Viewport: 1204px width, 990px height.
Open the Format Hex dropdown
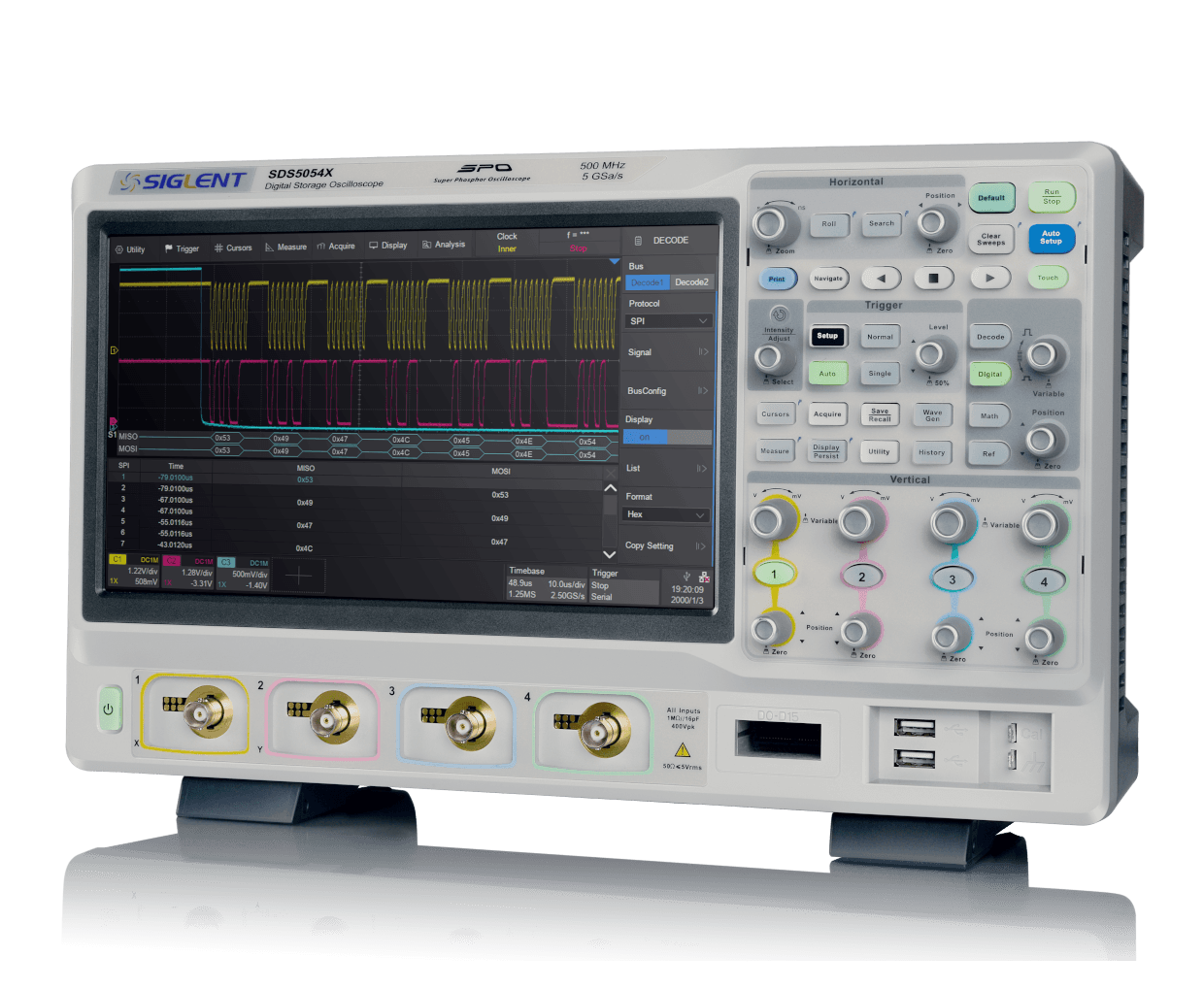[x=666, y=514]
